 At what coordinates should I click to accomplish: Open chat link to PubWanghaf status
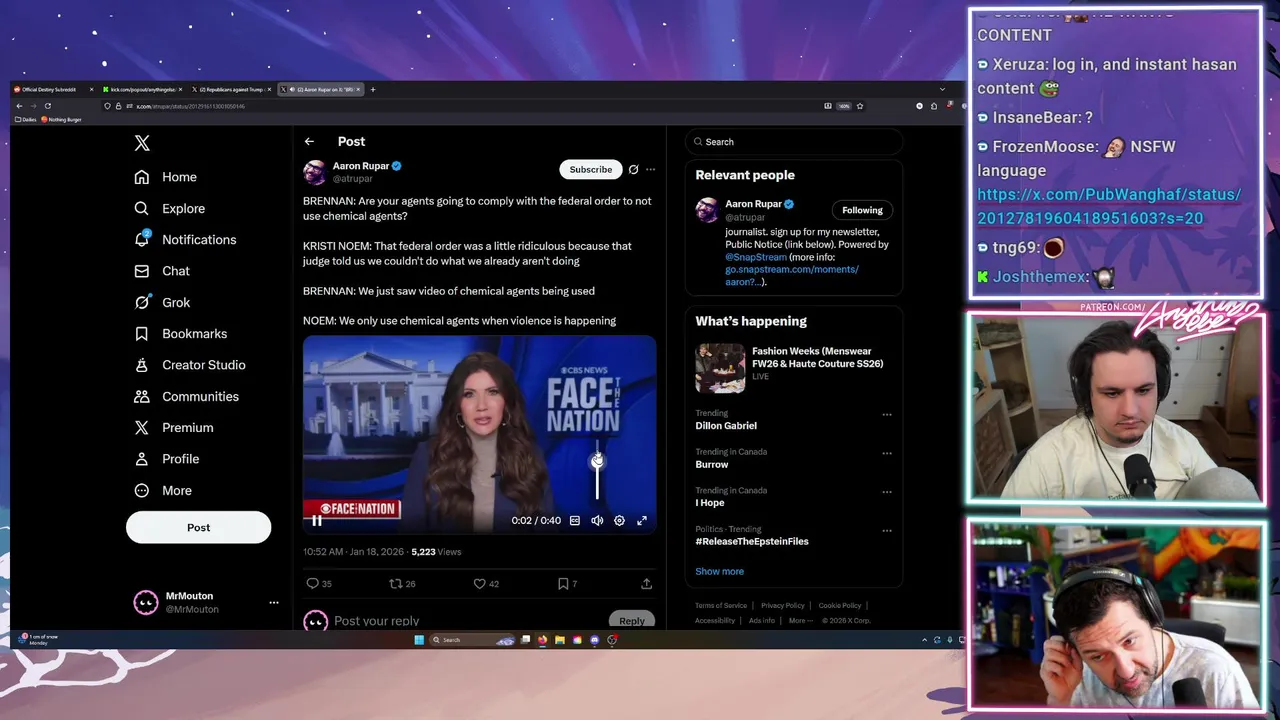(x=1109, y=206)
